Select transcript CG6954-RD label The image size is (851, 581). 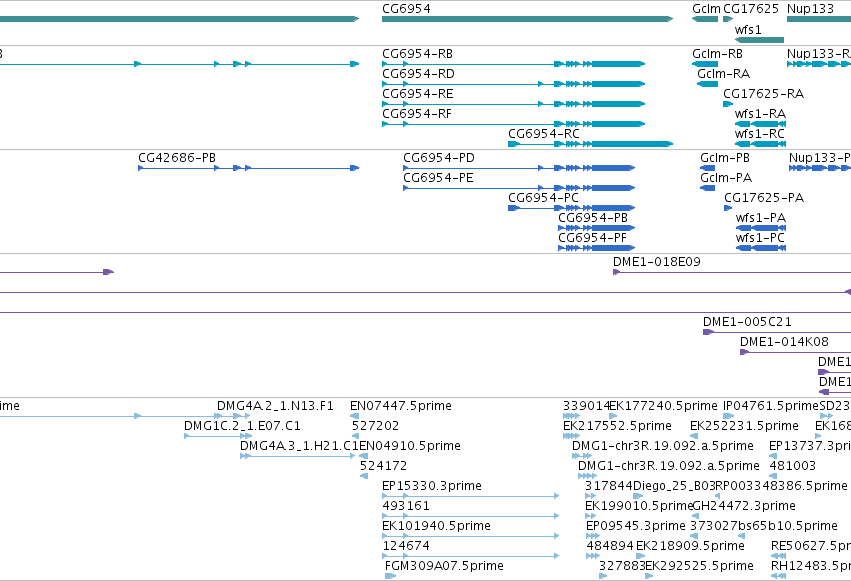(x=418, y=74)
